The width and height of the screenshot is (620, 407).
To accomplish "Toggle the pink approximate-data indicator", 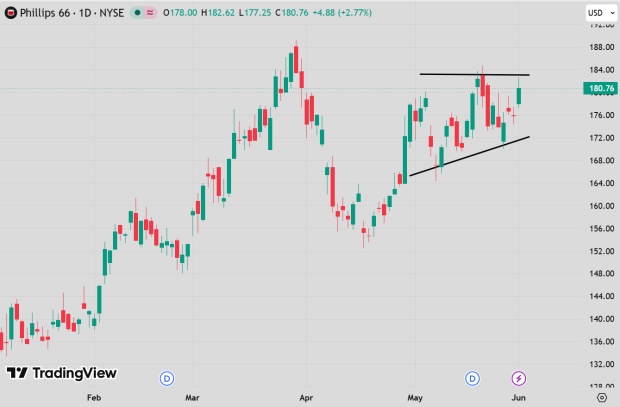I will 150,13.
